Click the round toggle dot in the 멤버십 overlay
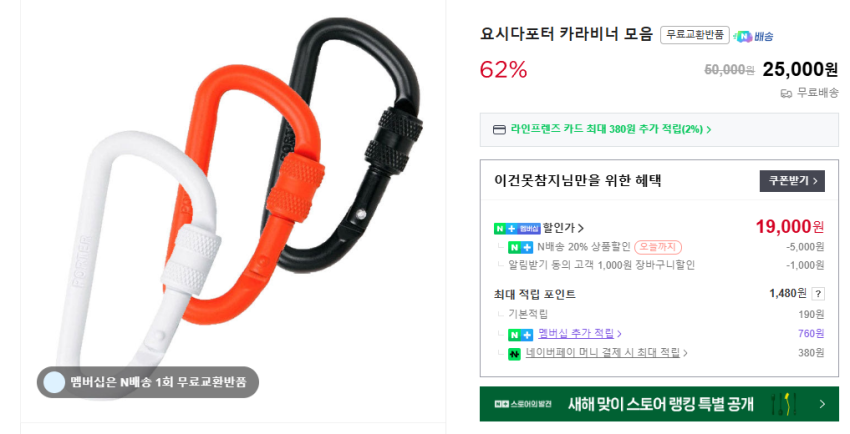The image size is (850, 434). click(54, 382)
